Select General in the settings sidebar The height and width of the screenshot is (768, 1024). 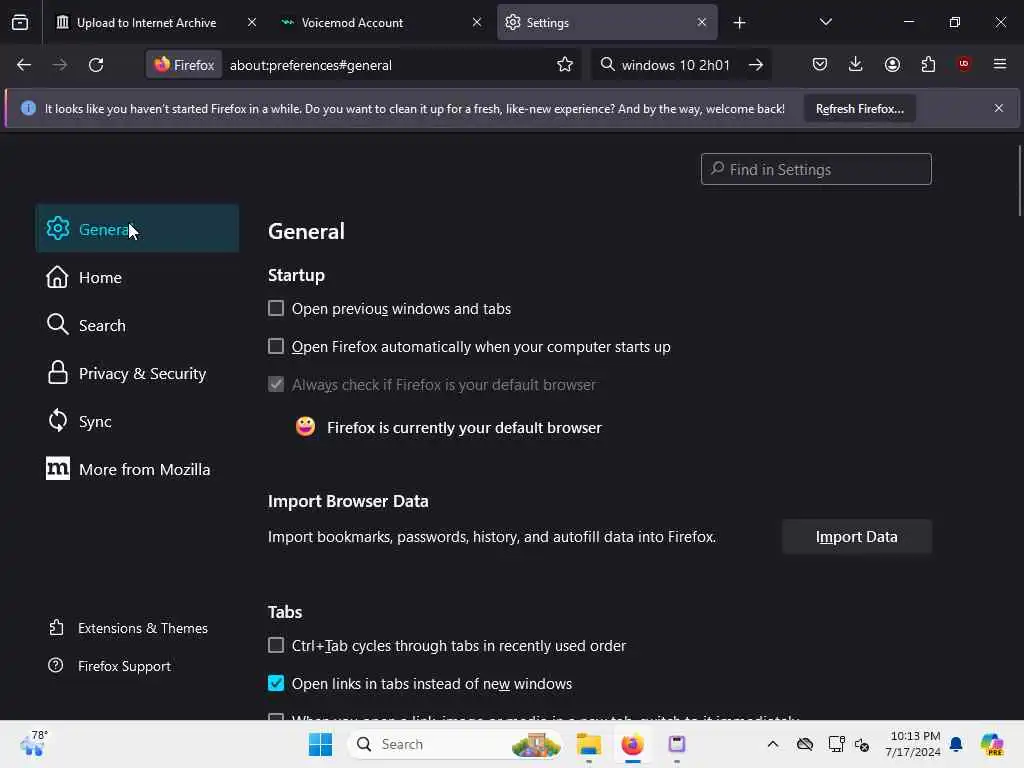click(x=137, y=229)
